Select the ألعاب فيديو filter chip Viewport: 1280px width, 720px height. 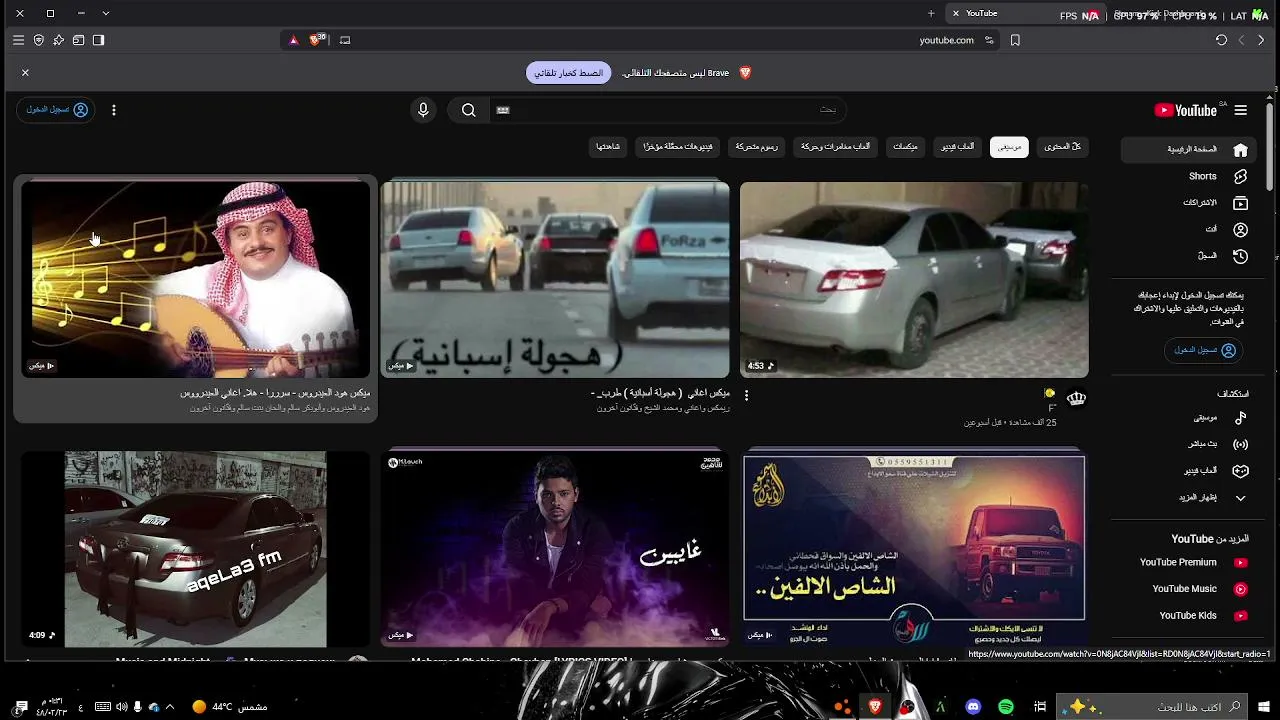957,147
